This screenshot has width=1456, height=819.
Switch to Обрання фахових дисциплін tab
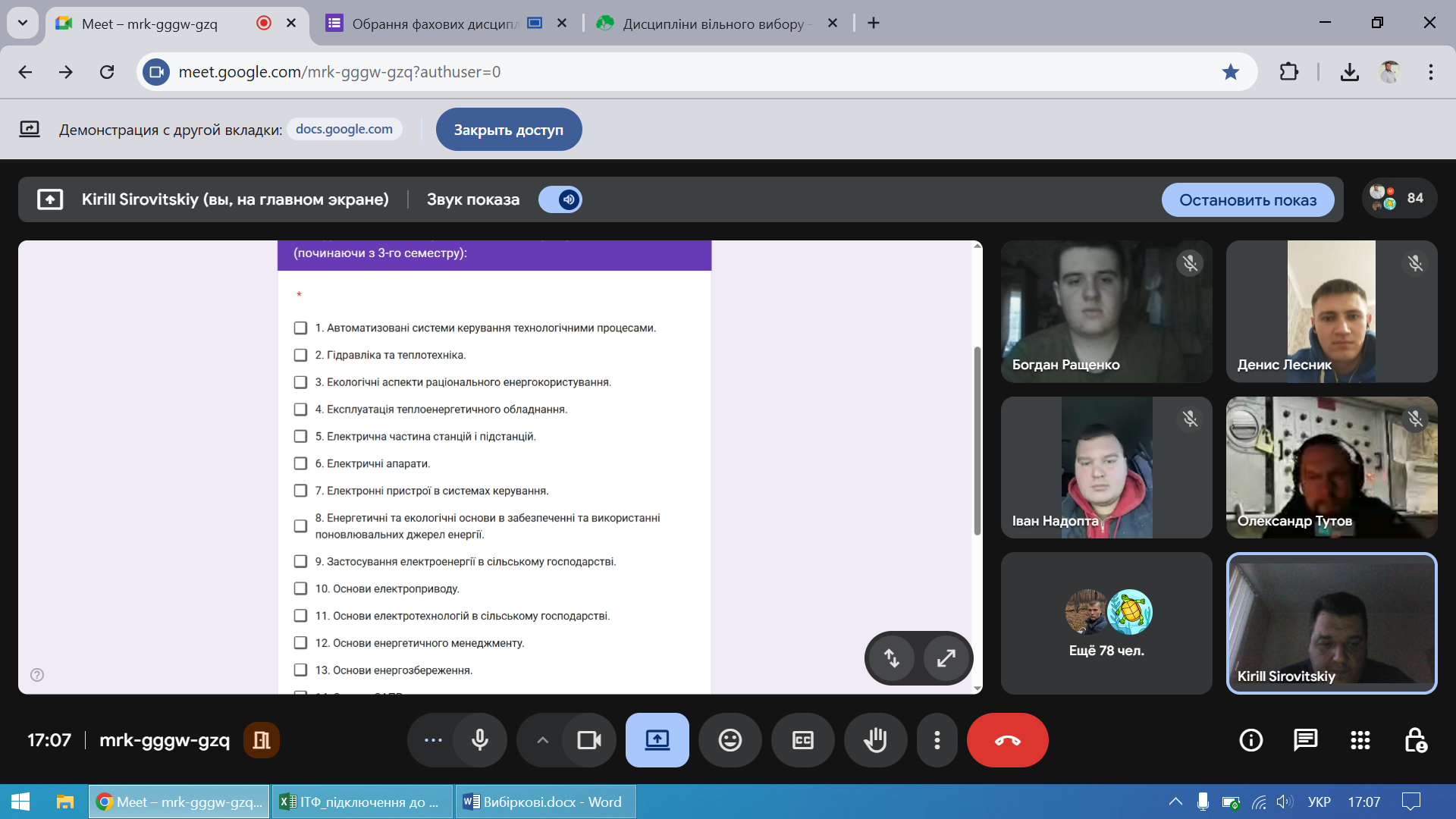[x=434, y=24]
